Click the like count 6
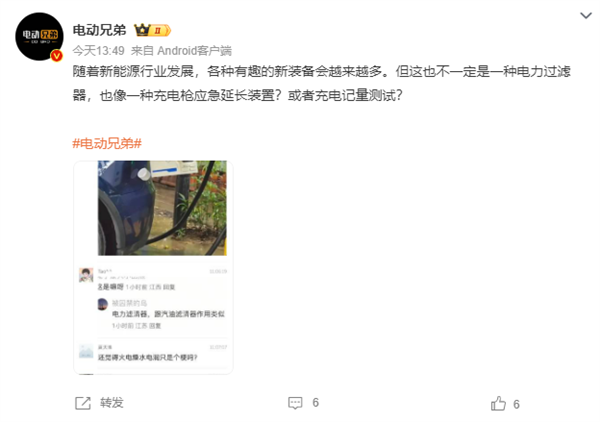 (x=516, y=404)
